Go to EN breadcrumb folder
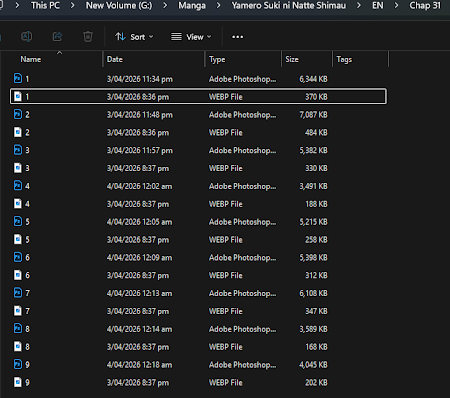The width and height of the screenshot is (450, 398). point(377,5)
